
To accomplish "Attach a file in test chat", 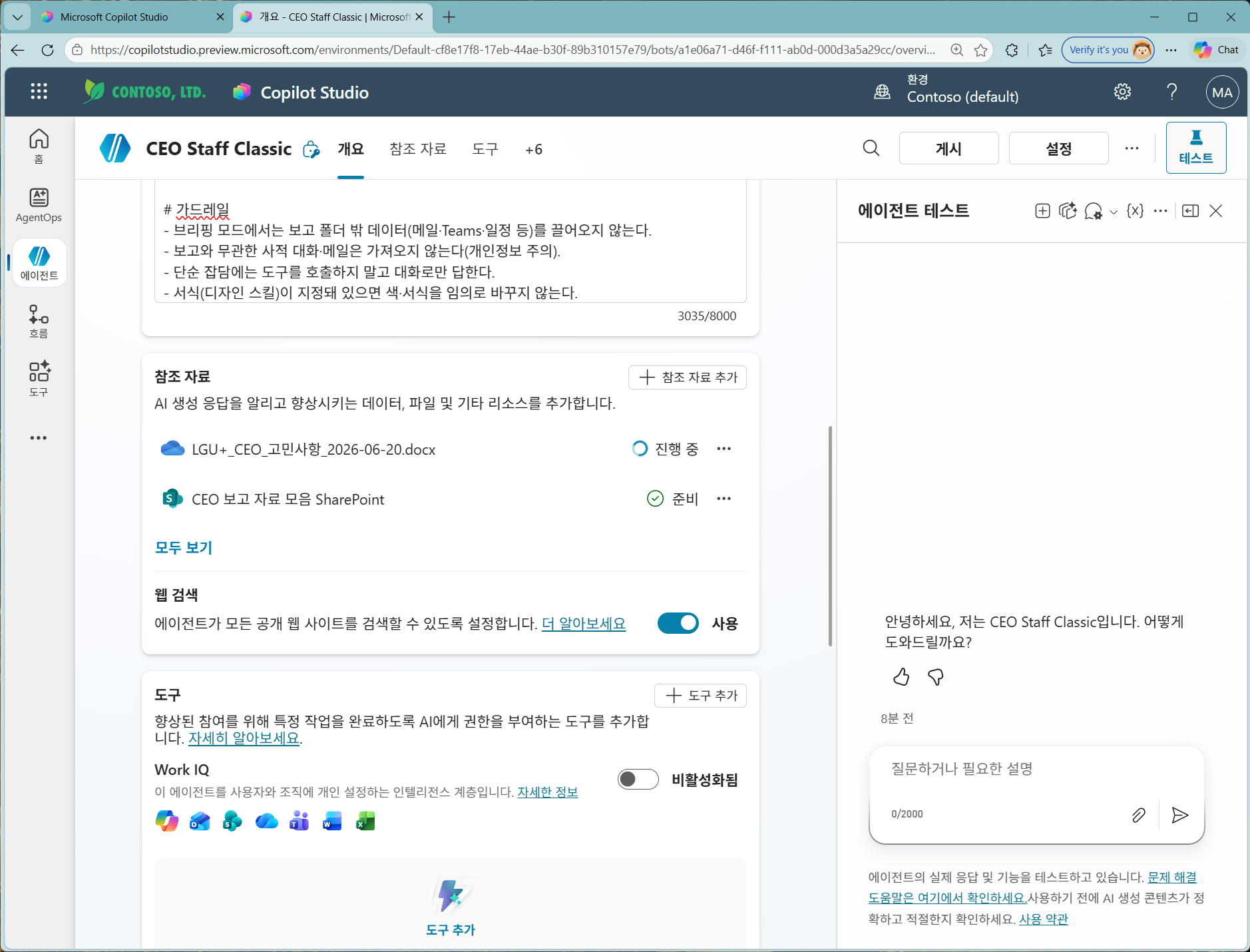I will point(1139,815).
